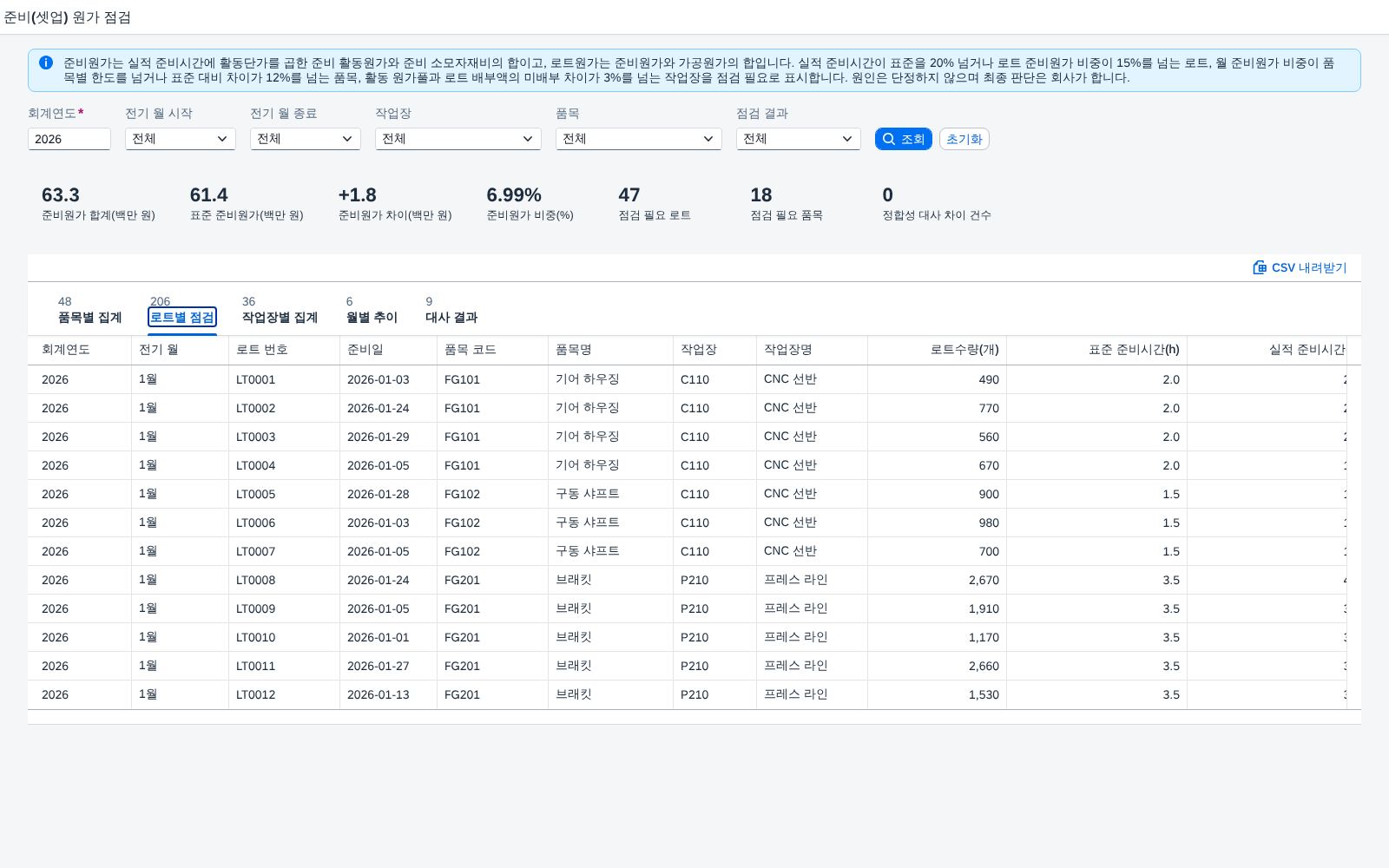Screen dimensions: 1389x868
Task: Click the 점검 필요 로트 value 47
Action: [629, 195]
